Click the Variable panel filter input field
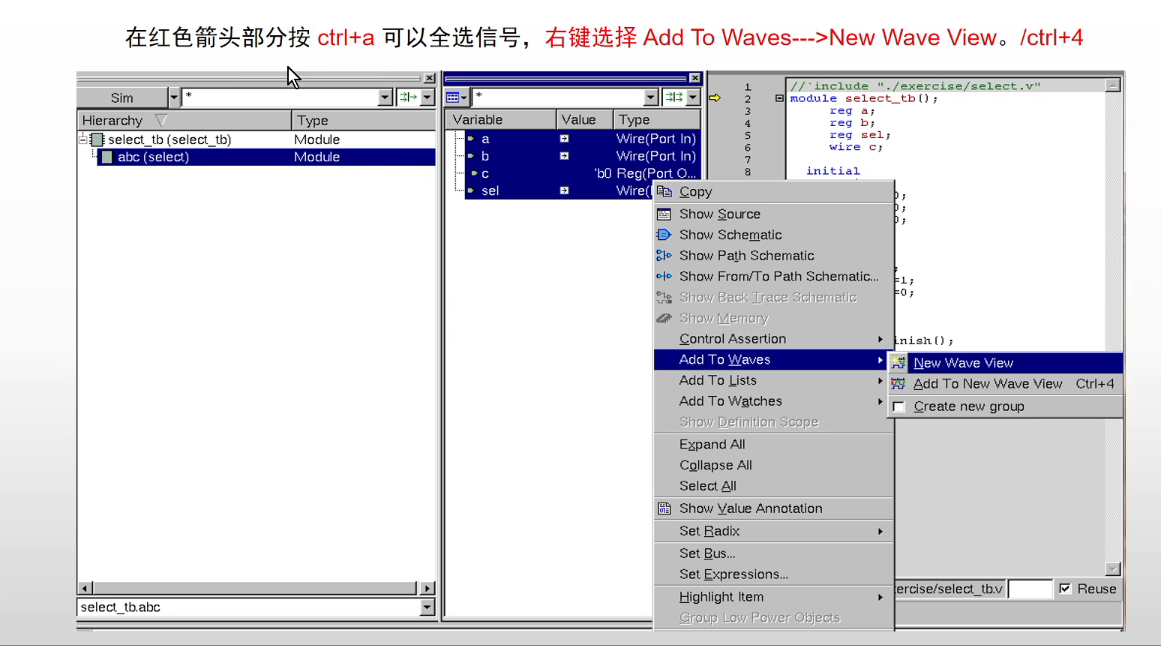This screenshot has height=646, width=1161. 558,97
